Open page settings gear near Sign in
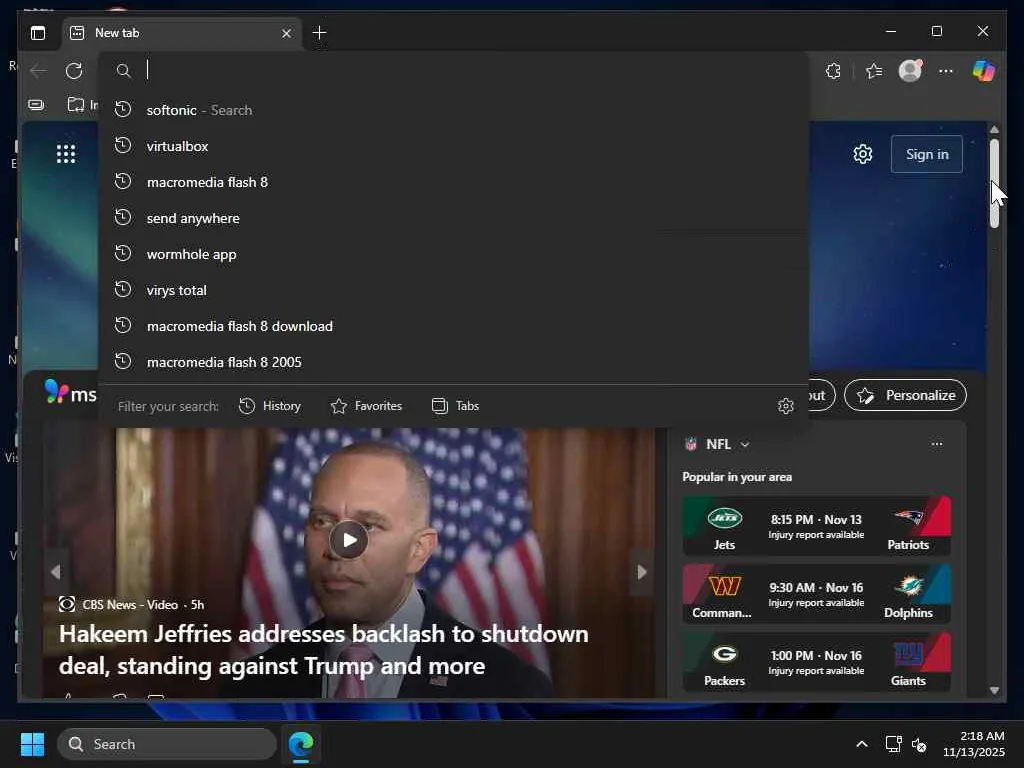This screenshot has height=768, width=1024. click(863, 154)
